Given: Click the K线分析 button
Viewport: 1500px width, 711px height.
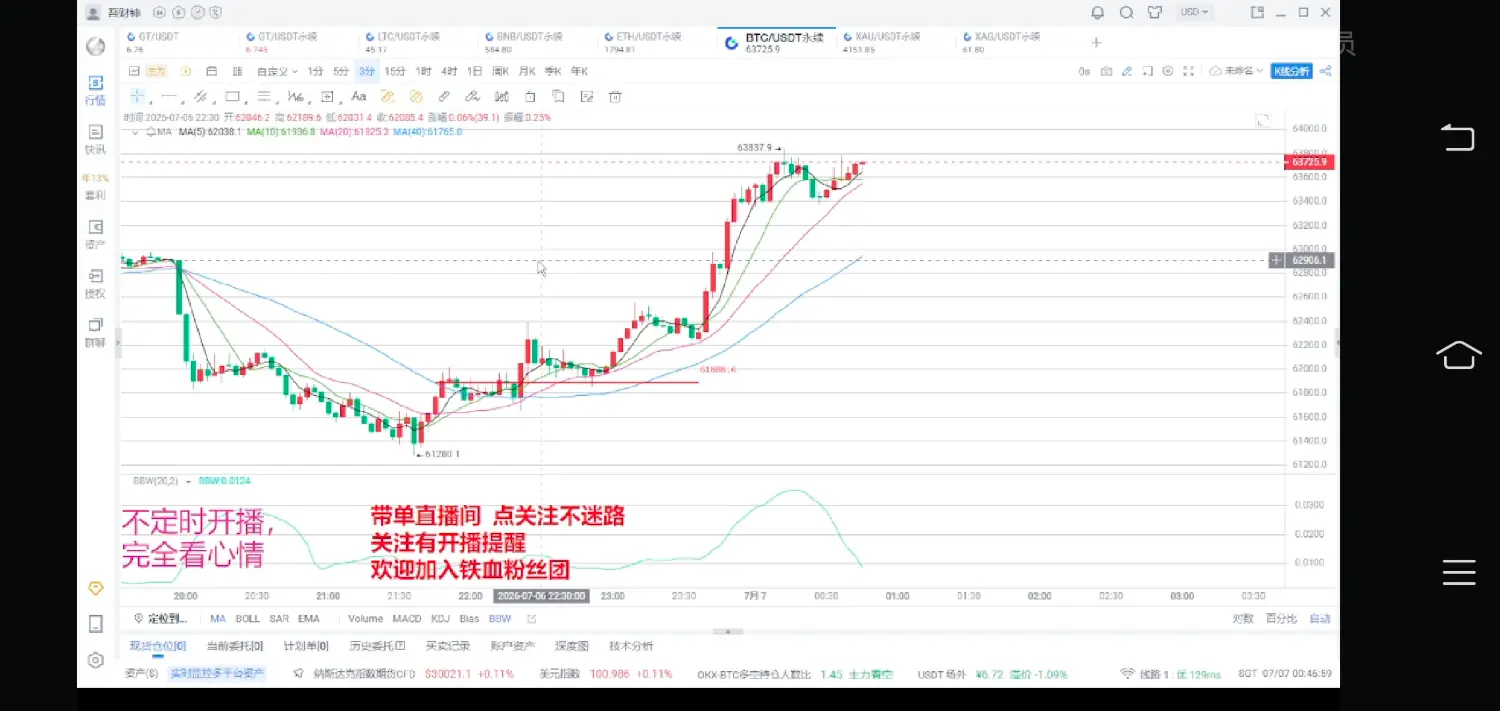Looking at the screenshot, I should coord(1291,71).
